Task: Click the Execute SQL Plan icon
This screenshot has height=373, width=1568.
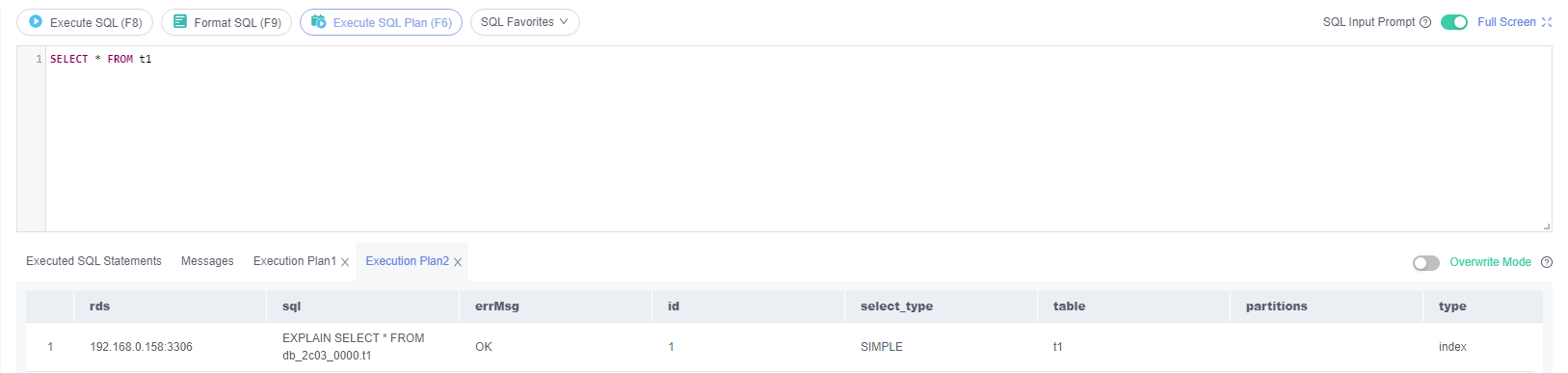Action: (x=319, y=21)
